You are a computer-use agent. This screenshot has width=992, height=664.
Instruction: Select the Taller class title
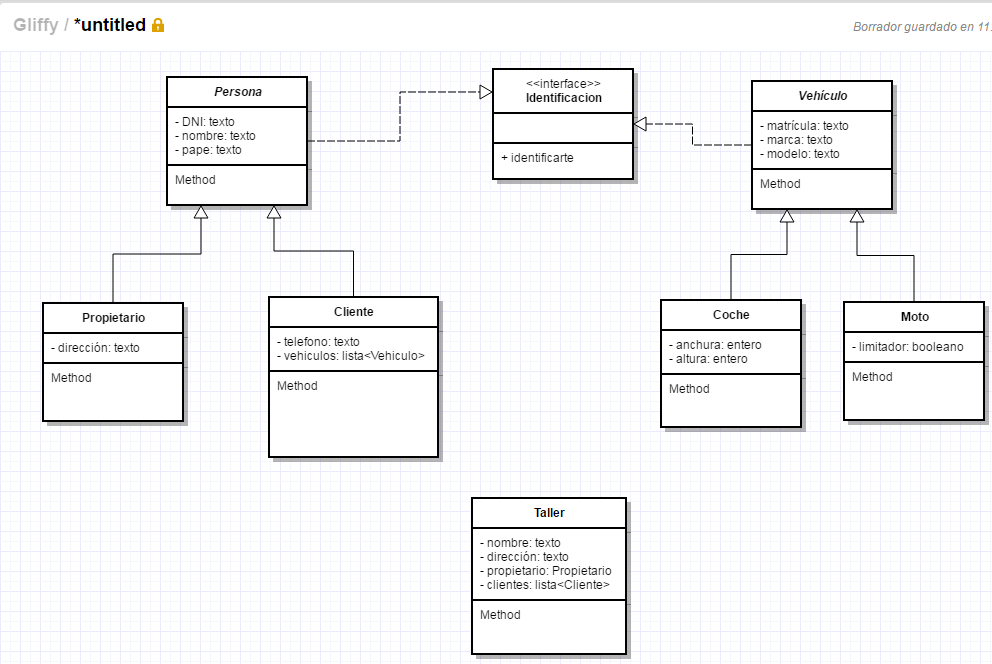(549, 513)
